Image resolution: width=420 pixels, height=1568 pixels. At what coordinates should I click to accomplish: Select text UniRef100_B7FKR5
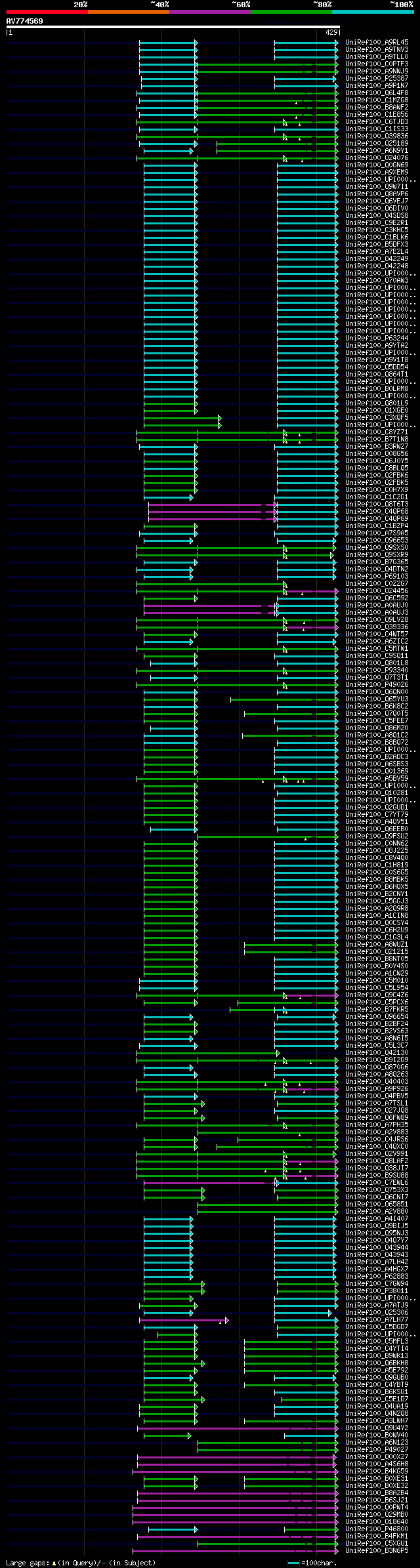pos(377,1010)
